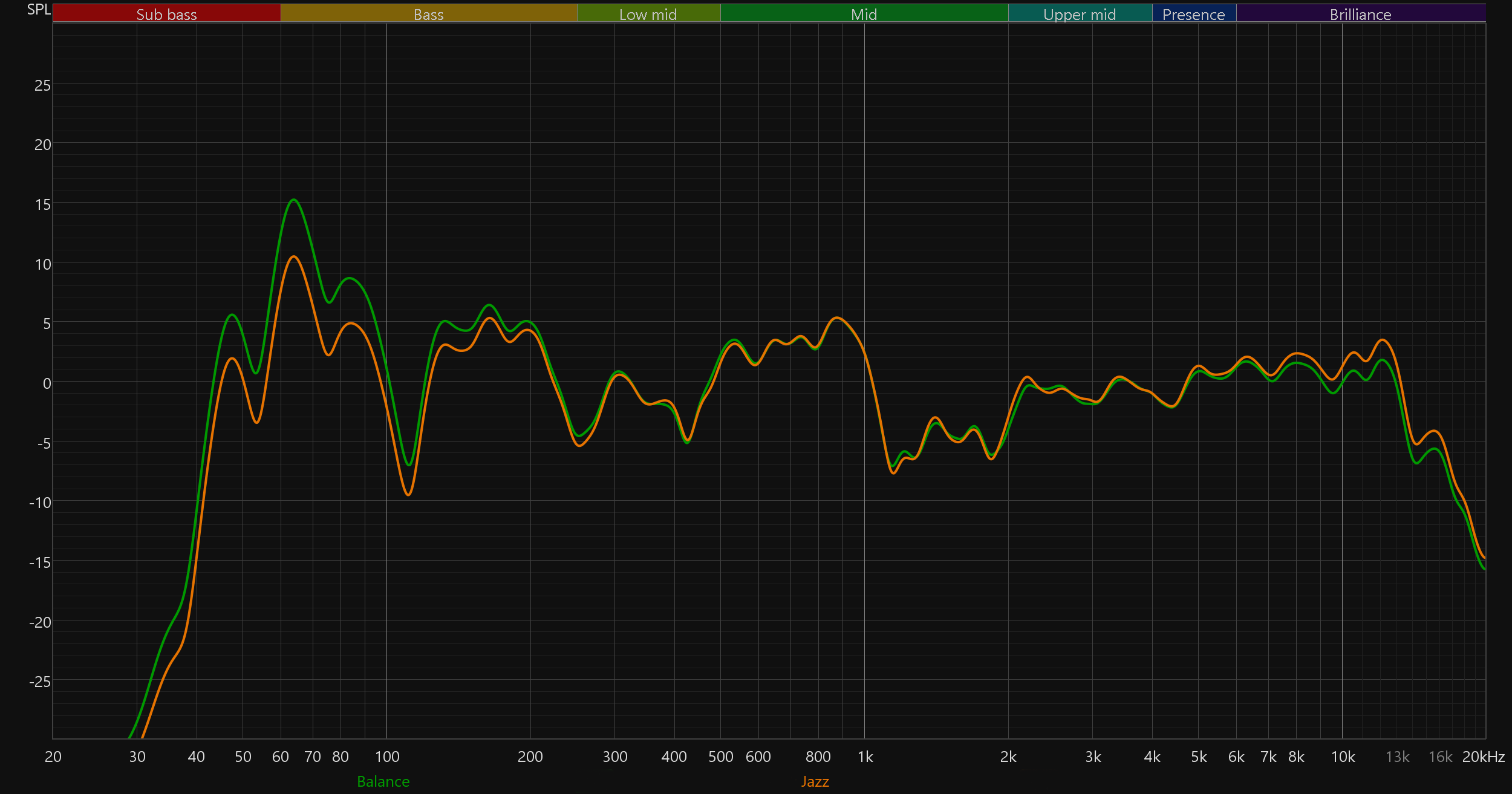Click the SPL axis label
The height and width of the screenshot is (794, 1512).
tap(39, 9)
